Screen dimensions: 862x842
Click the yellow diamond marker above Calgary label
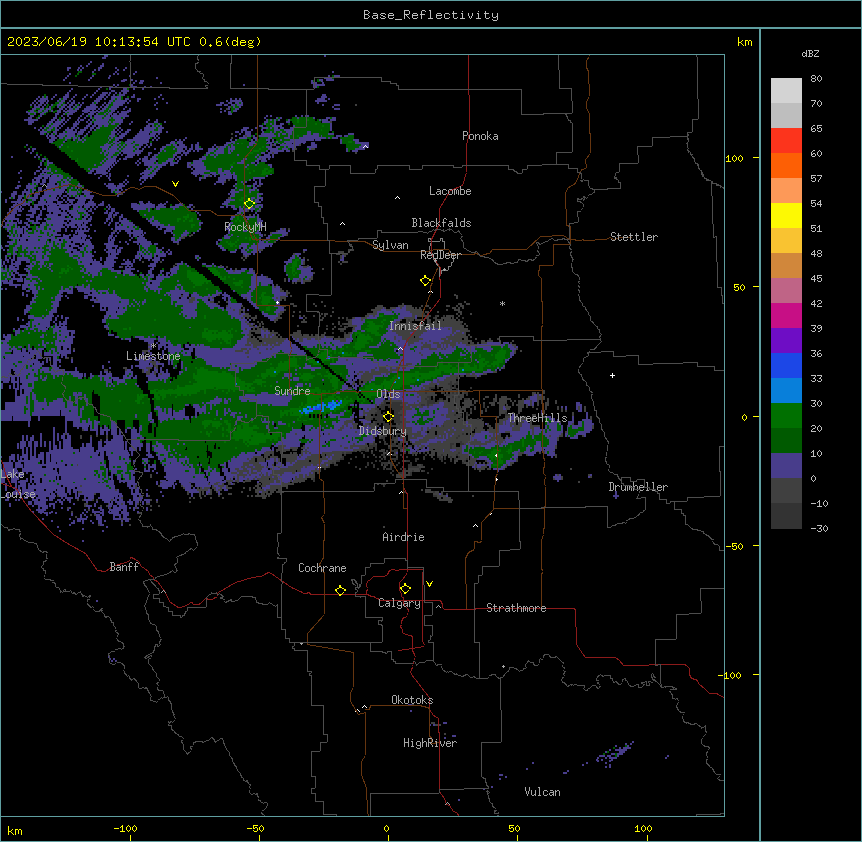[x=405, y=589]
